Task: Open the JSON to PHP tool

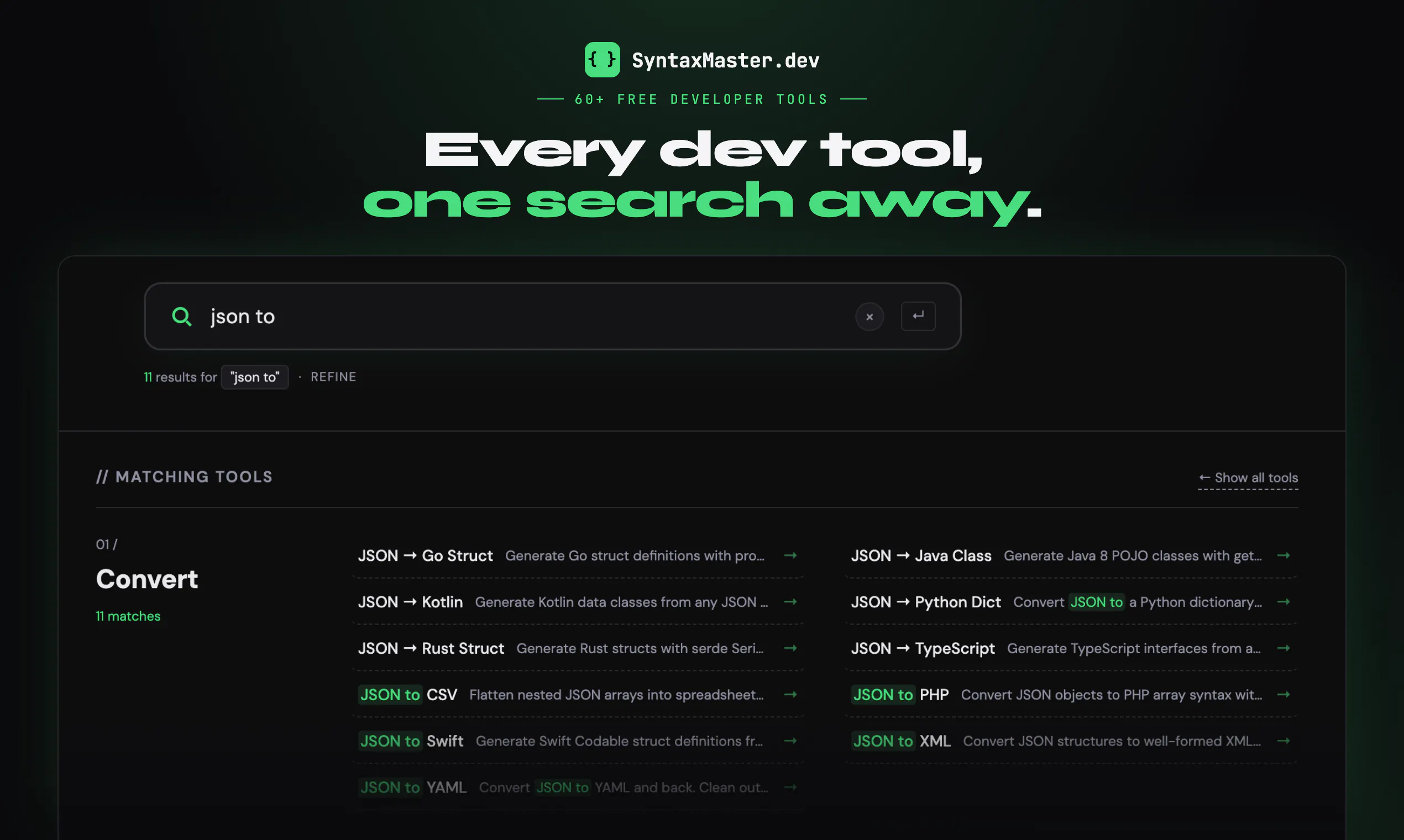Action: [x=1071, y=695]
